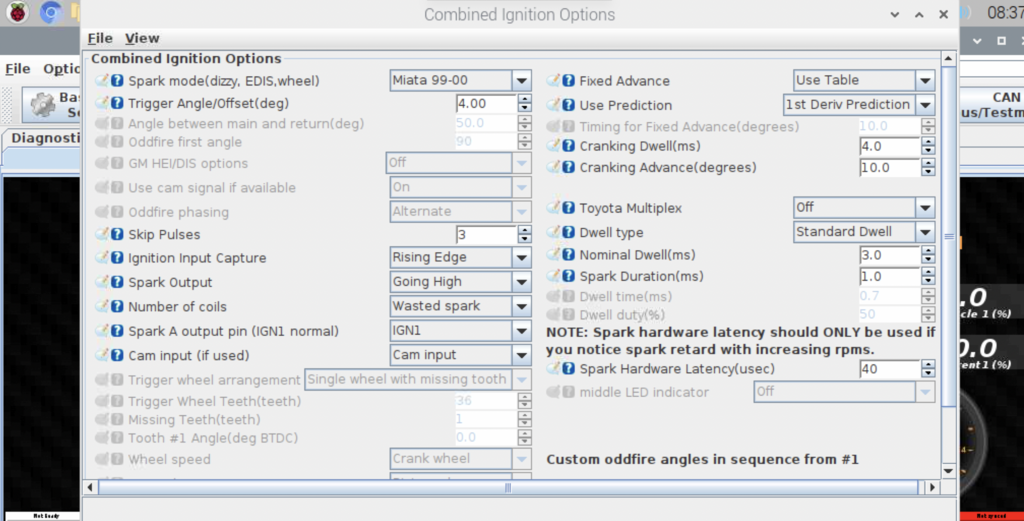Show help for Number of coils
1024x521 pixels.
(x=117, y=306)
